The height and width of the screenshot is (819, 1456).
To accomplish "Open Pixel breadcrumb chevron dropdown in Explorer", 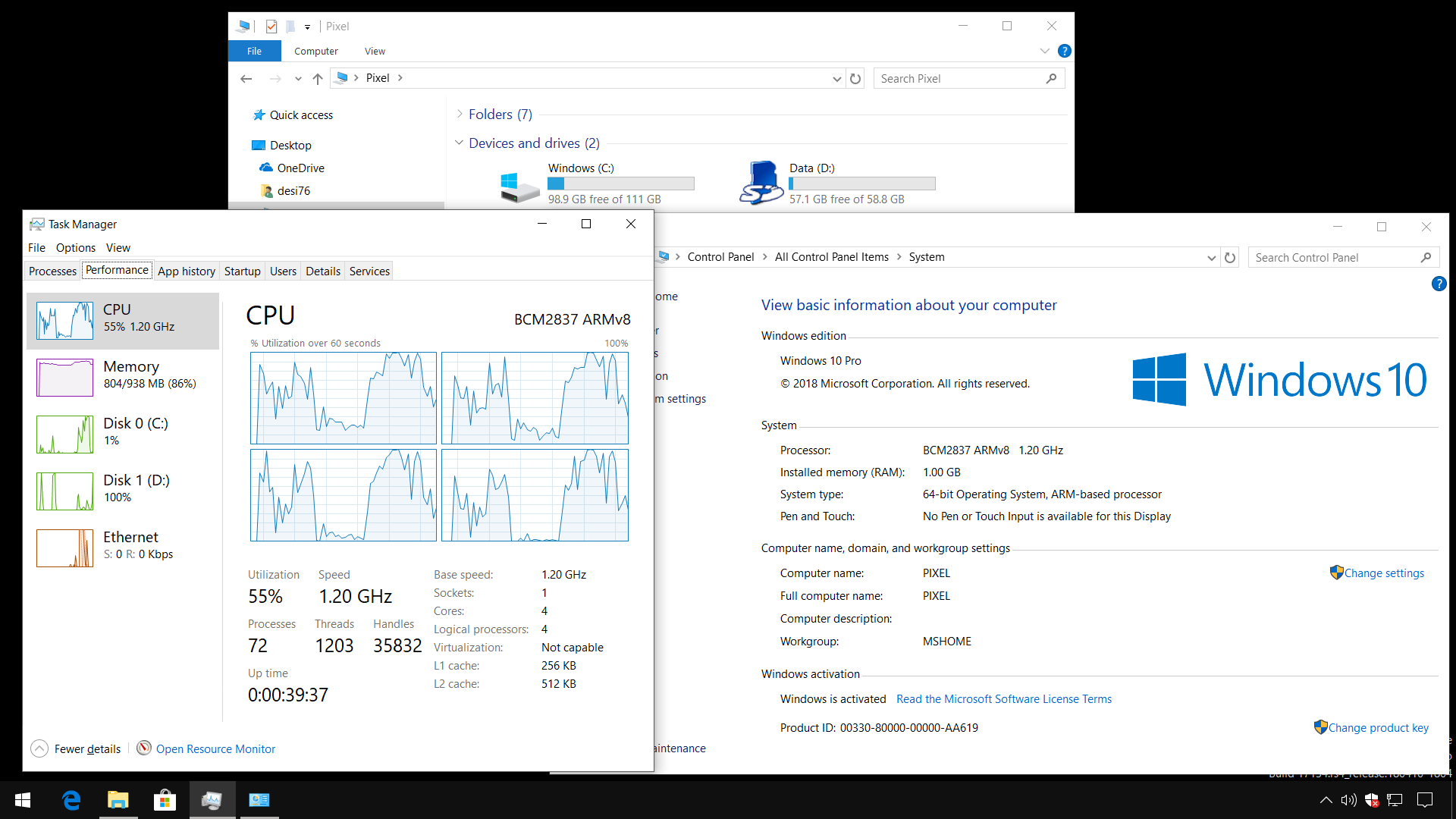I will [x=400, y=78].
